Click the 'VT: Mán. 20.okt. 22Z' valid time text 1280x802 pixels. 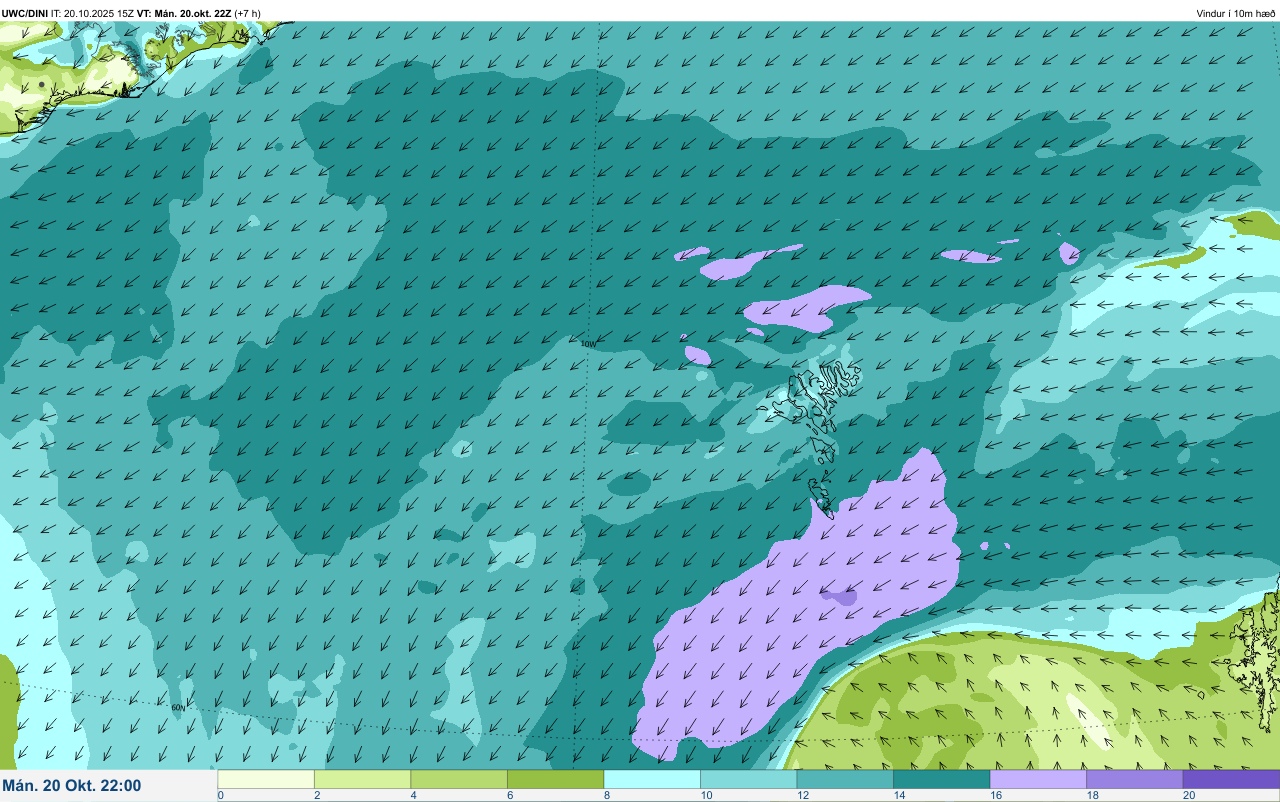click(x=184, y=13)
